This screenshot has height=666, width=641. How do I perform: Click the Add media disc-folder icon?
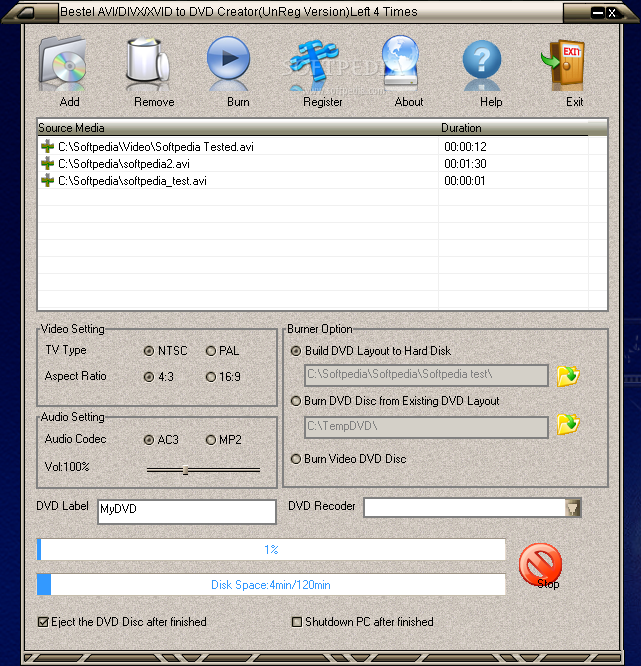click(63, 63)
